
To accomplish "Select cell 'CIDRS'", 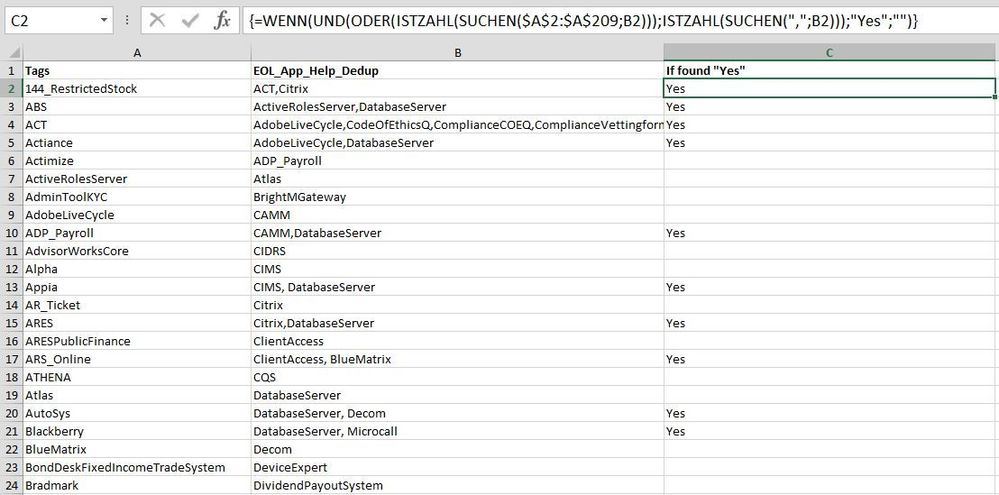I will click(457, 251).
